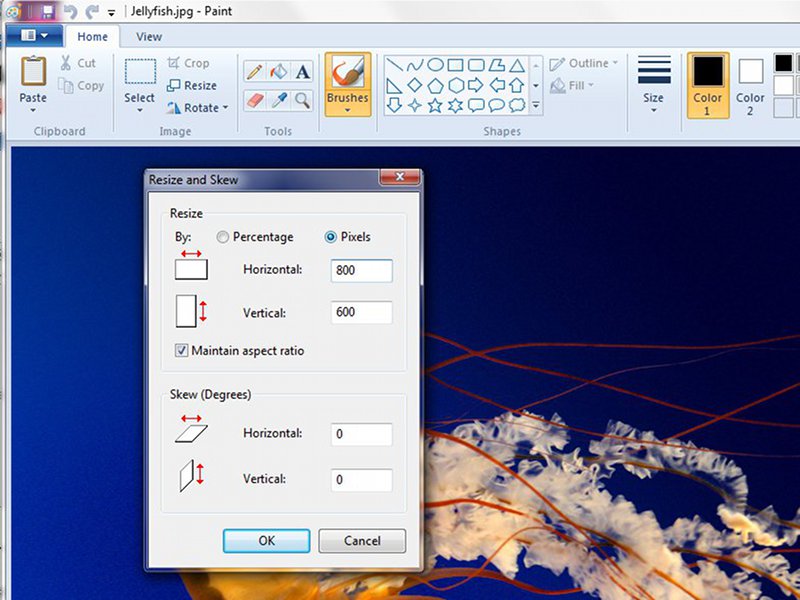Open the shape Outline dropdown
800x600 pixels.
coord(584,63)
